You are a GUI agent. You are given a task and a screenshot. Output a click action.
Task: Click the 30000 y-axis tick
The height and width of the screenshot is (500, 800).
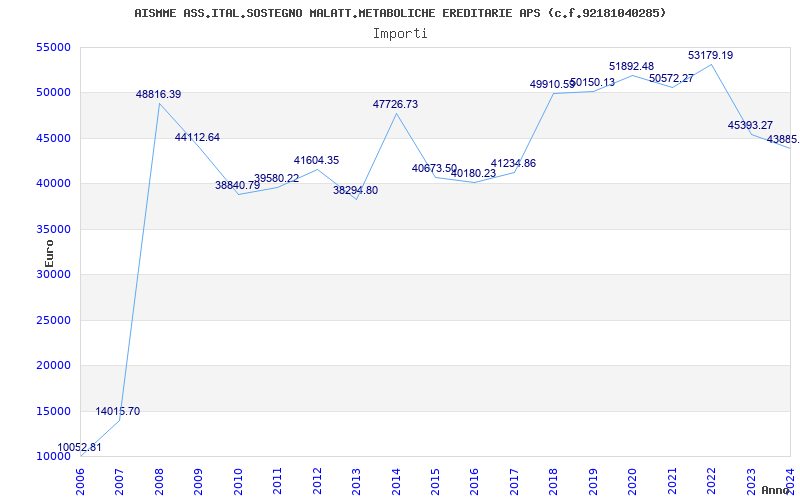pos(53,274)
